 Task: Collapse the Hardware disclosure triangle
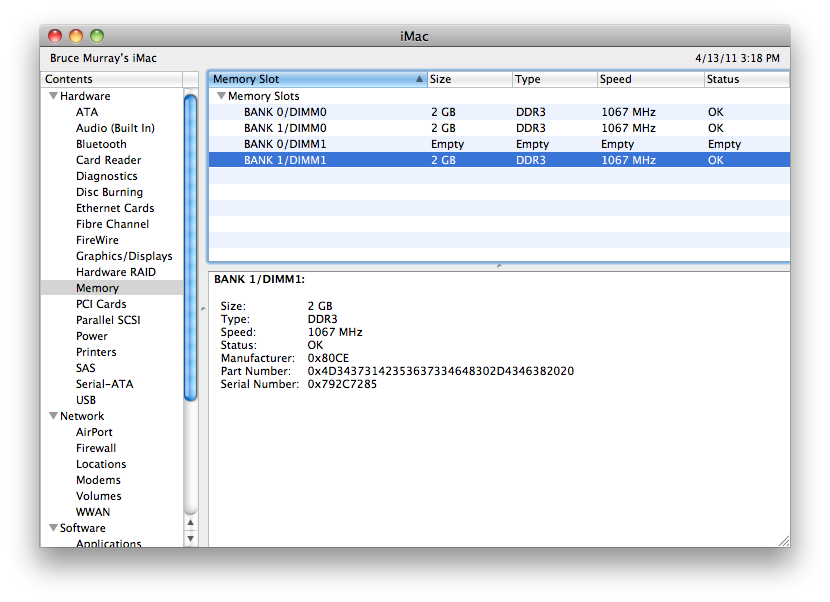pos(53,96)
